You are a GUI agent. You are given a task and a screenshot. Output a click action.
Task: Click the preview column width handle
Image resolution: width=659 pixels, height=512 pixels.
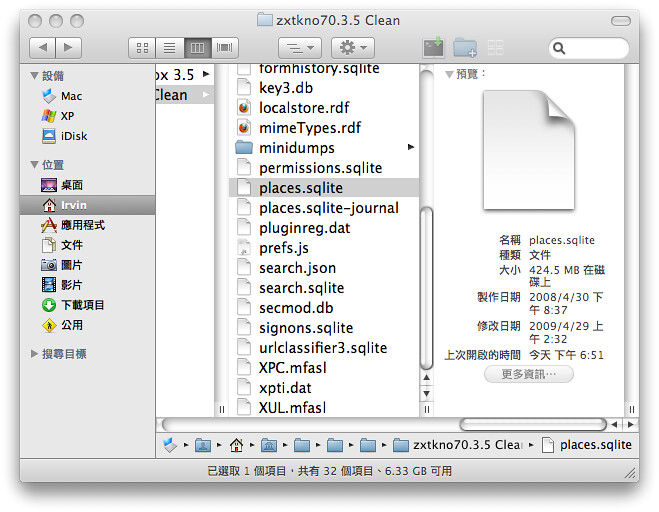pyautogui.click(x=632, y=409)
